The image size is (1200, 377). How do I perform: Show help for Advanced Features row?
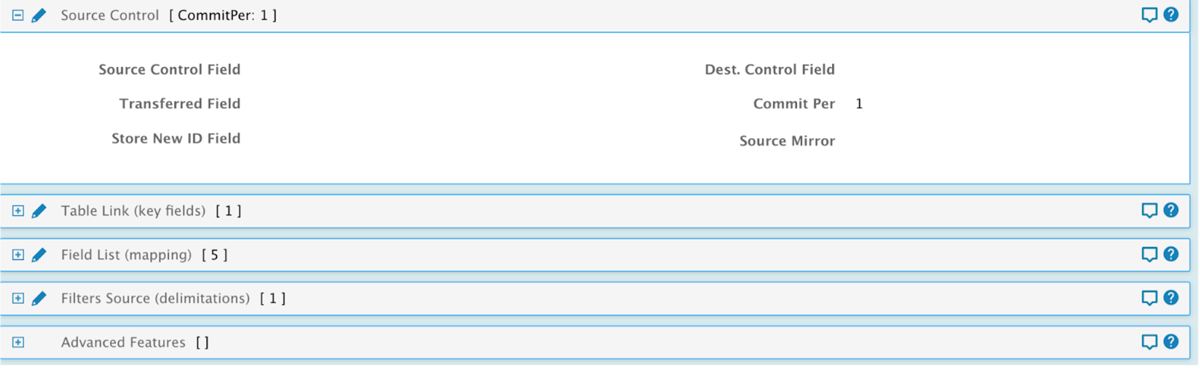pos(1171,343)
